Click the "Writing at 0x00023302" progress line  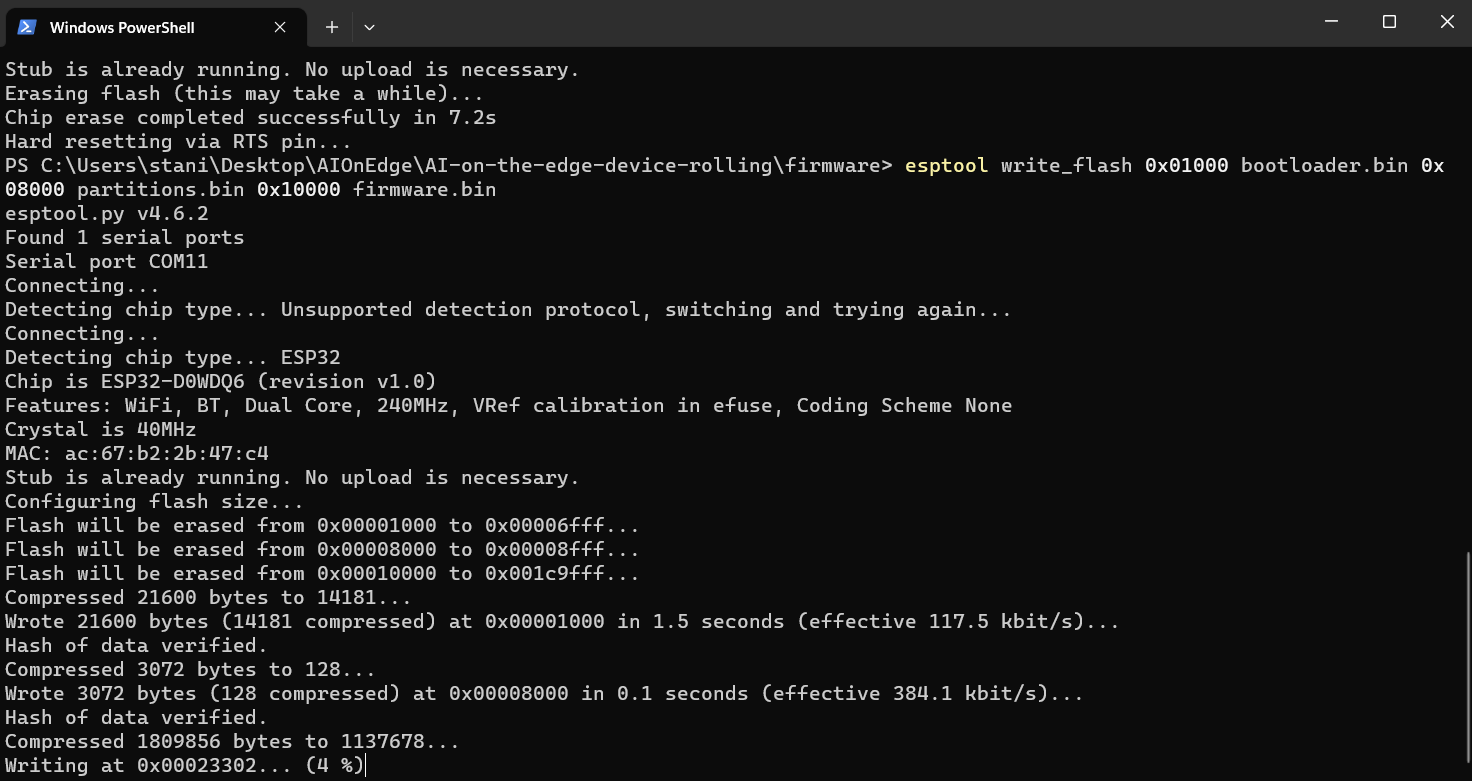184,765
